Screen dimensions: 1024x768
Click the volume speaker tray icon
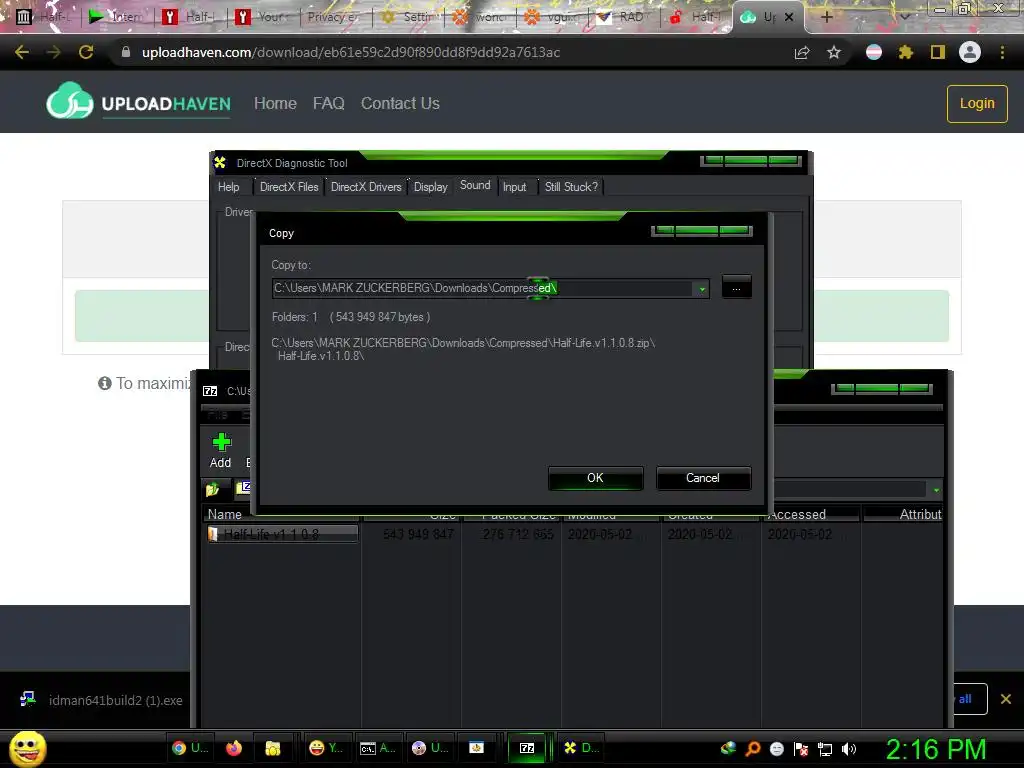point(848,749)
